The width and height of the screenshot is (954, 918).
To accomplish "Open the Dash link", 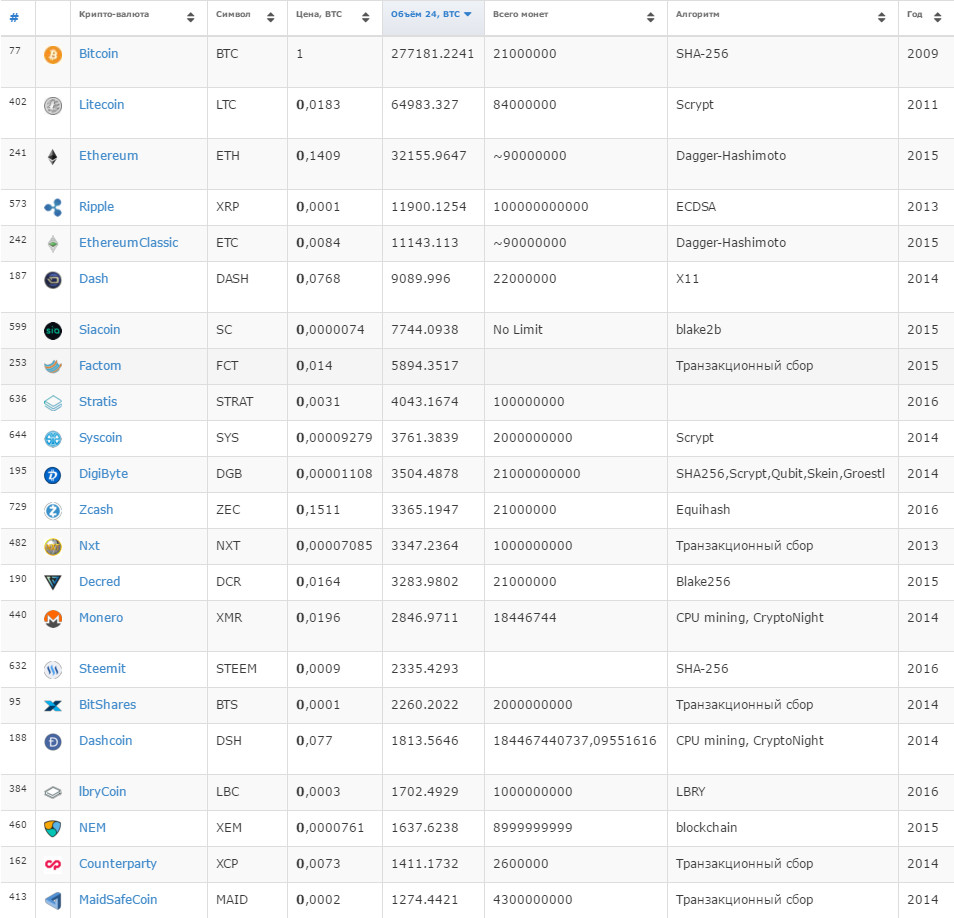I will [94, 279].
